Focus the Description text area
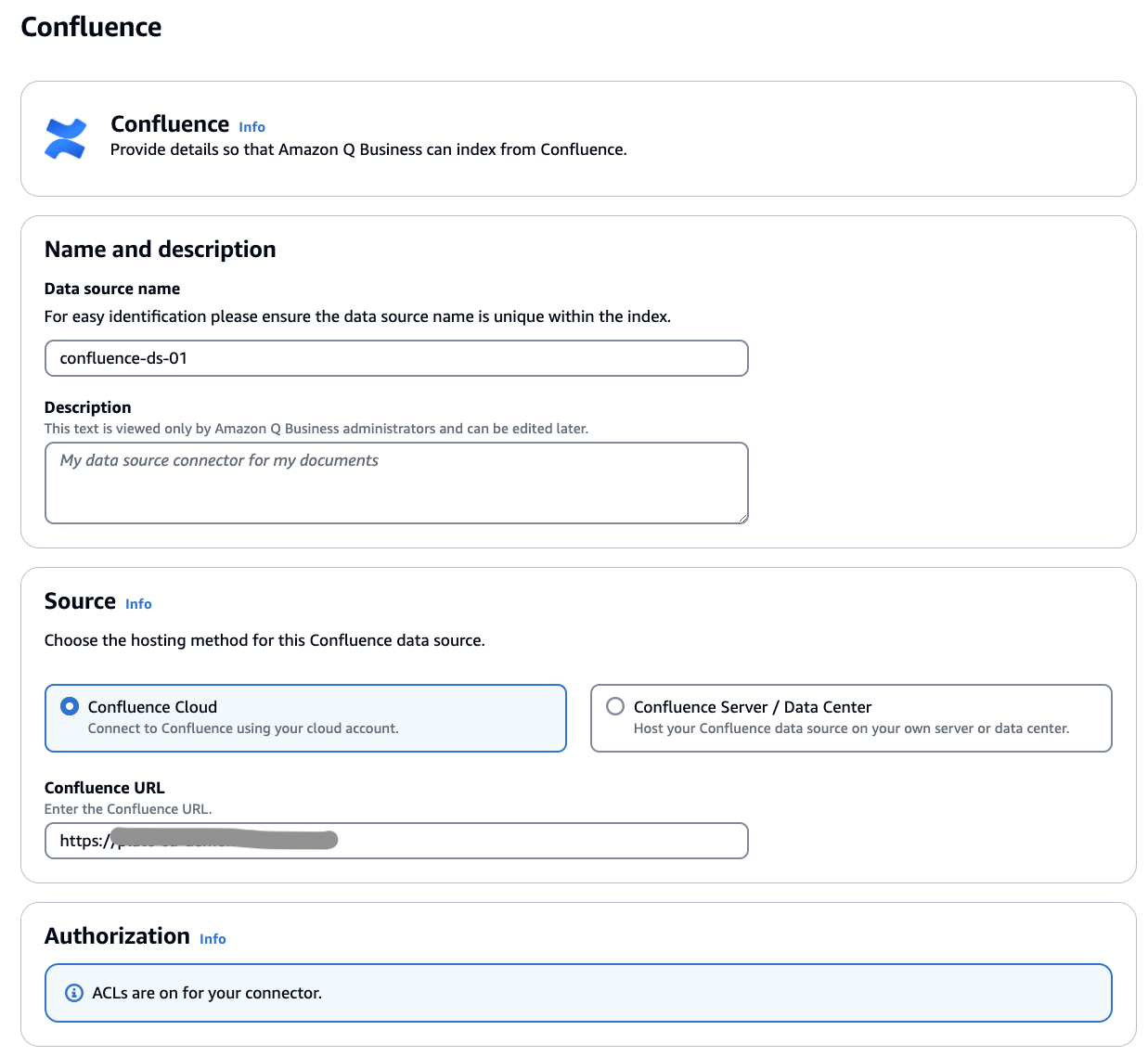 tap(396, 483)
